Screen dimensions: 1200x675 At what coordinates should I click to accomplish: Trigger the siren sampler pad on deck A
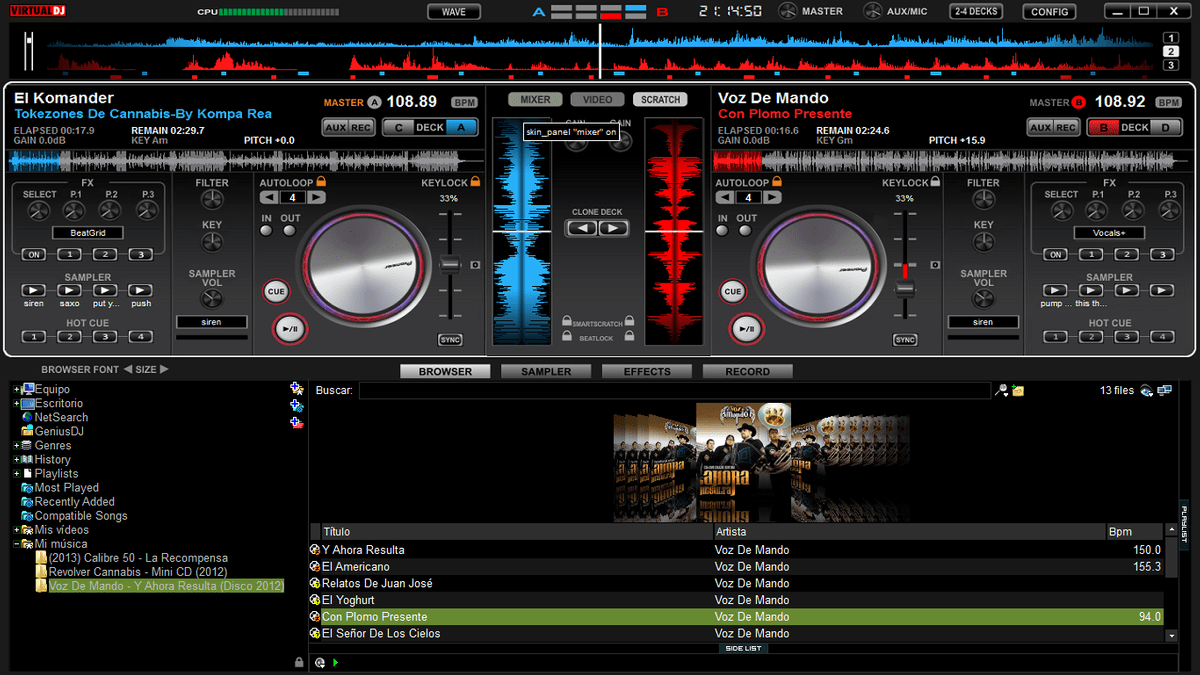33,291
